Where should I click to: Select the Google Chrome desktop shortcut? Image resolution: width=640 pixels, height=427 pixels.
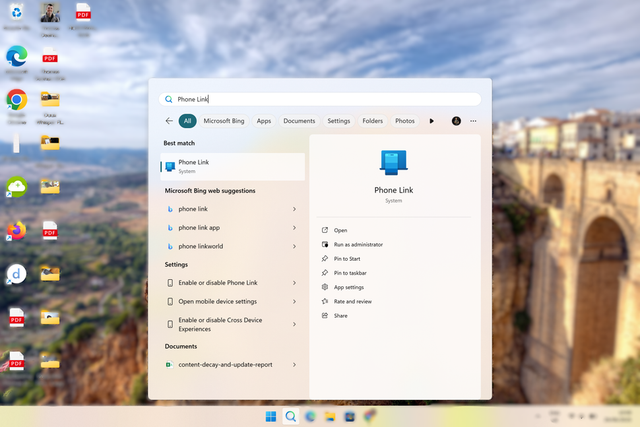(16, 100)
